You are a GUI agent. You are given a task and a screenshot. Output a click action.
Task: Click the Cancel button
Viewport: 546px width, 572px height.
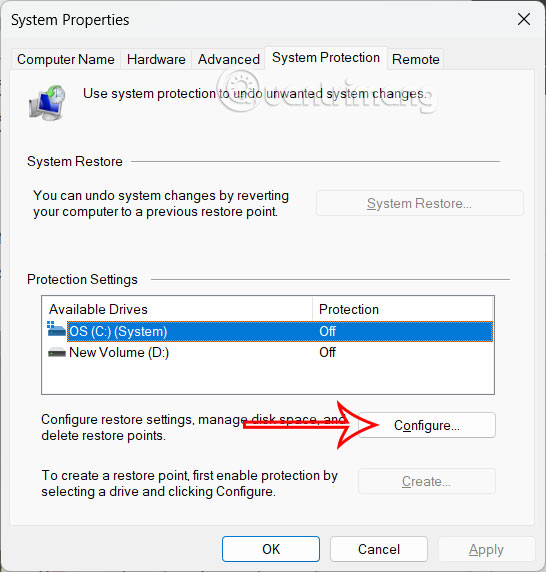[x=379, y=549]
